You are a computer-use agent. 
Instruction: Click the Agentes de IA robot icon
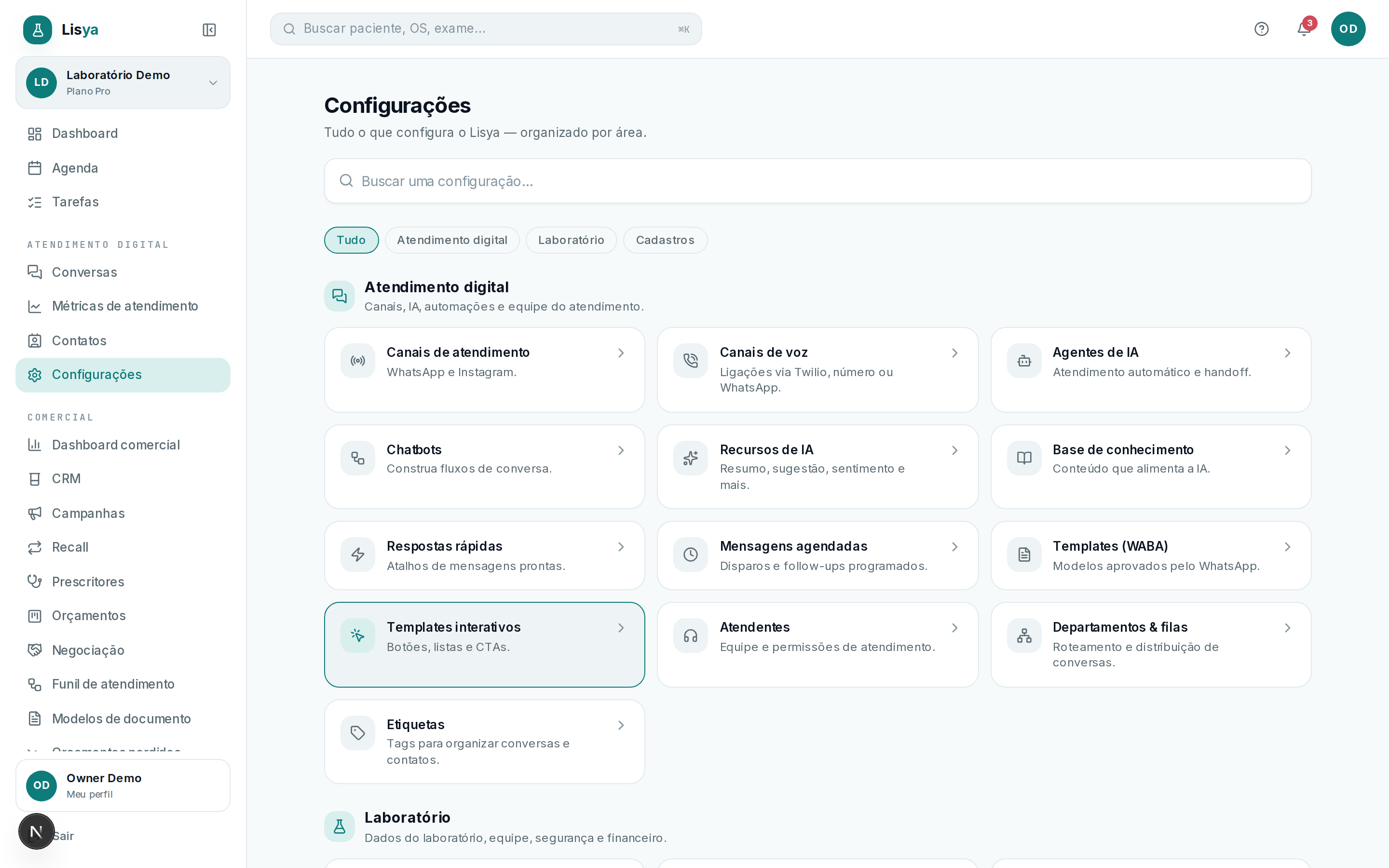click(1024, 361)
